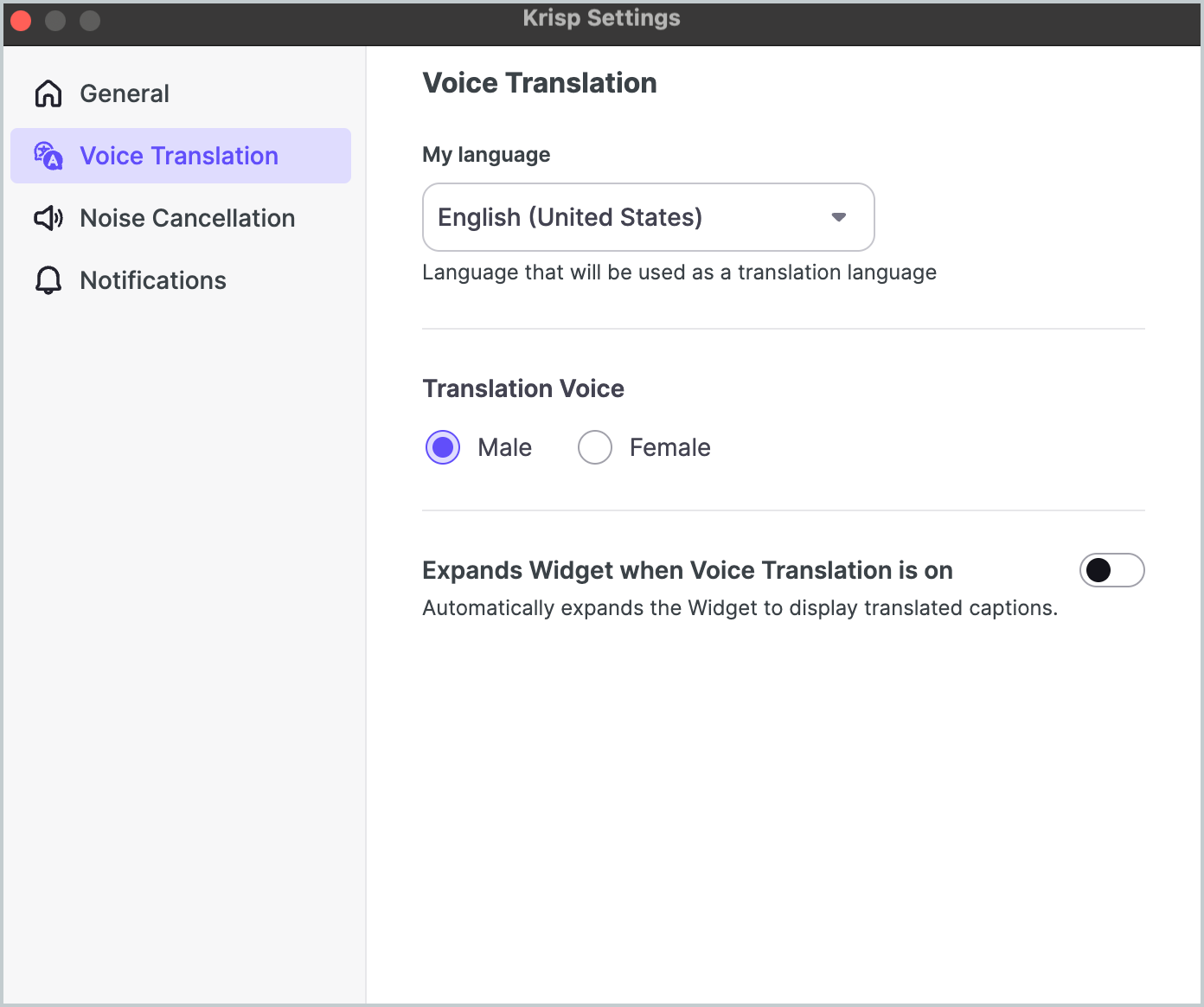This screenshot has height=1007, width=1204.
Task: Click the Voice Translation globe icon
Action: tap(48, 156)
